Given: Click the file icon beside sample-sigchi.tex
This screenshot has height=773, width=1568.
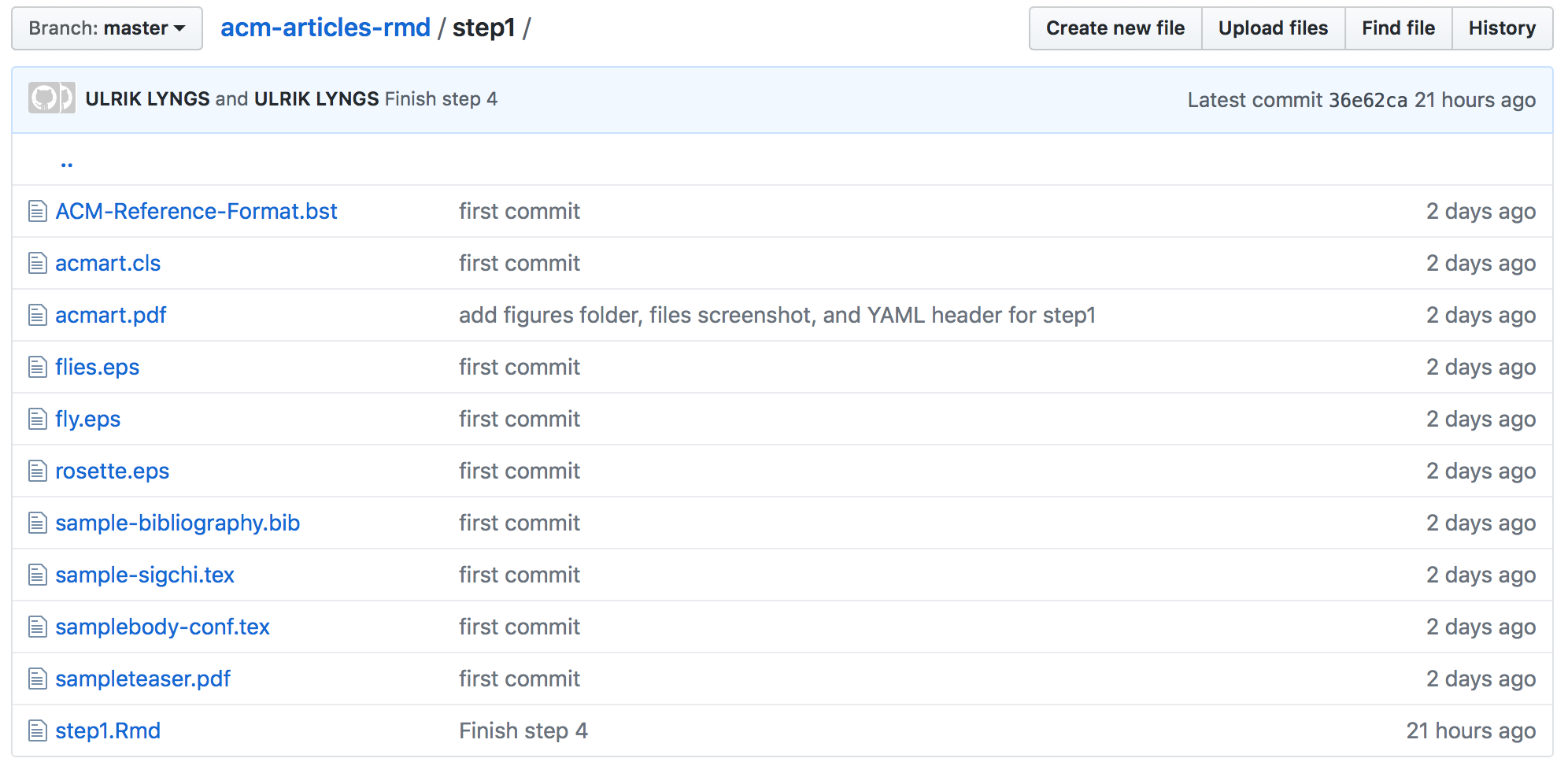Looking at the screenshot, I should point(37,575).
